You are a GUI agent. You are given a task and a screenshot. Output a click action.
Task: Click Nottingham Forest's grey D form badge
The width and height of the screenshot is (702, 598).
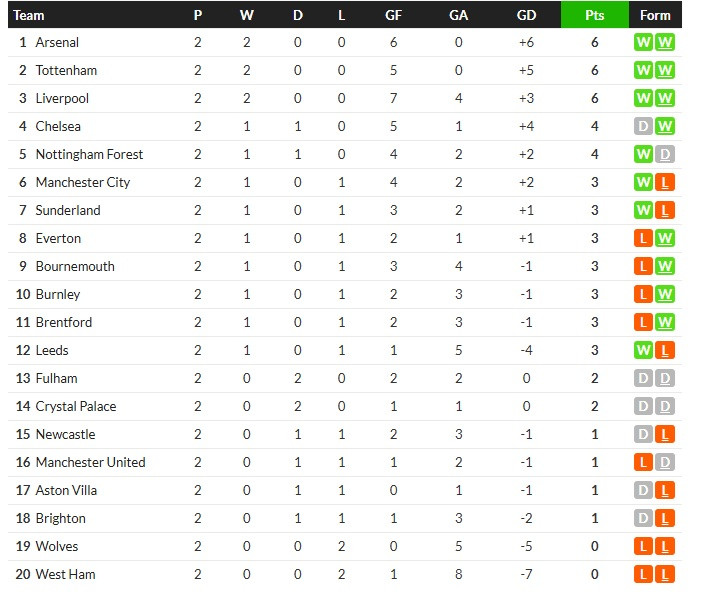point(665,154)
